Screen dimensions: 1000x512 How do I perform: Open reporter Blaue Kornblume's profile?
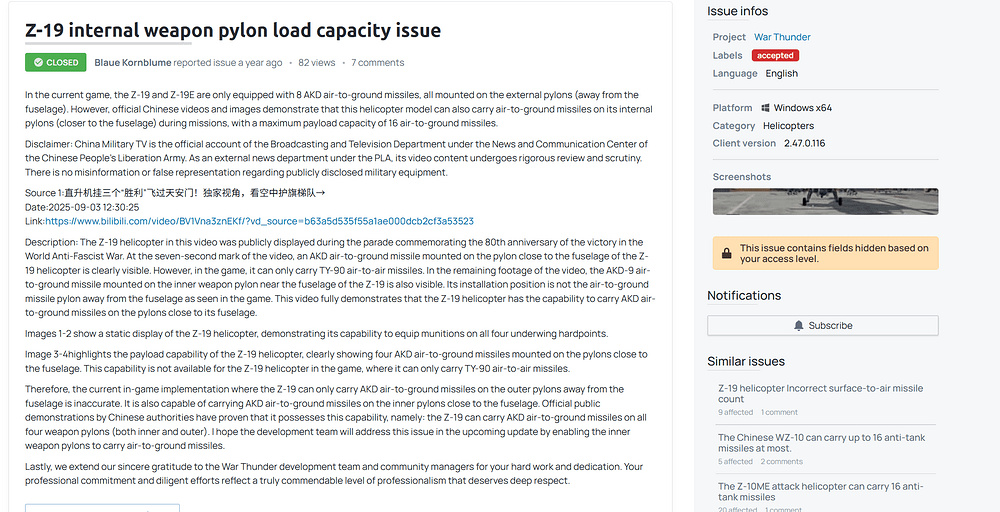[133, 62]
